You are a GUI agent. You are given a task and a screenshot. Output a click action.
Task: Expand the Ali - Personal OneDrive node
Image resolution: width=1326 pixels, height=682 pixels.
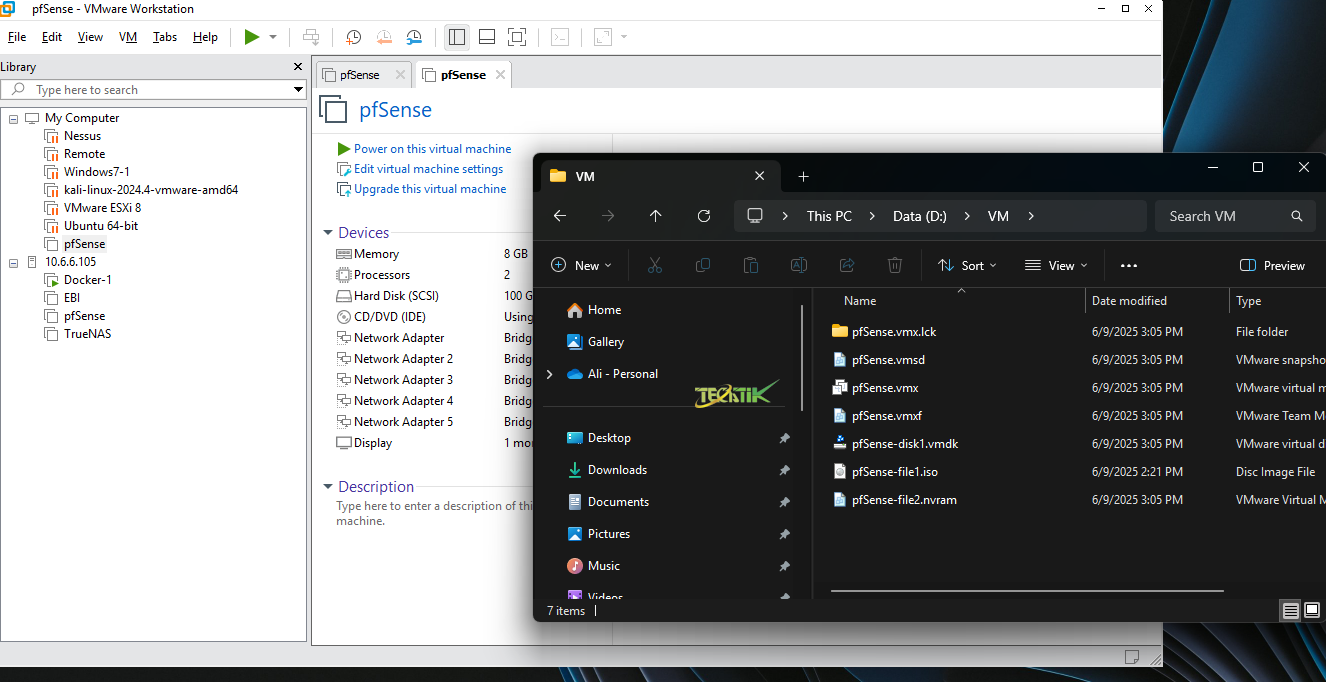click(549, 374)
